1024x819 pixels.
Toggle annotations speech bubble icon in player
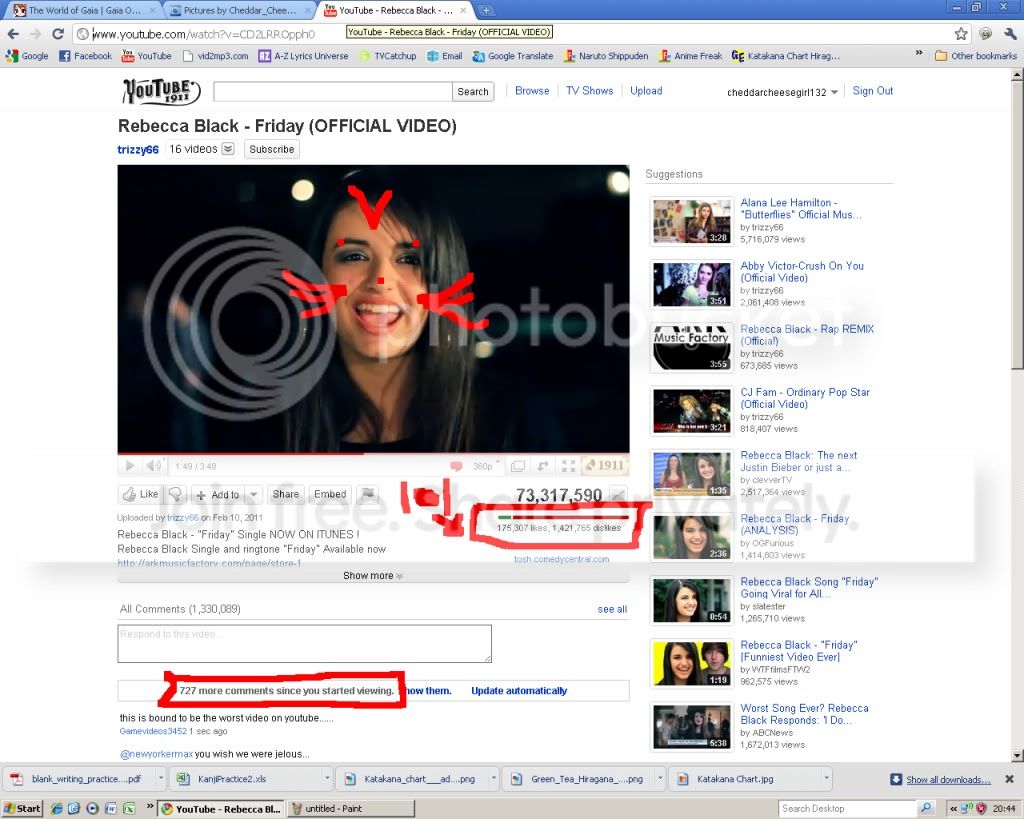(456, 466)
